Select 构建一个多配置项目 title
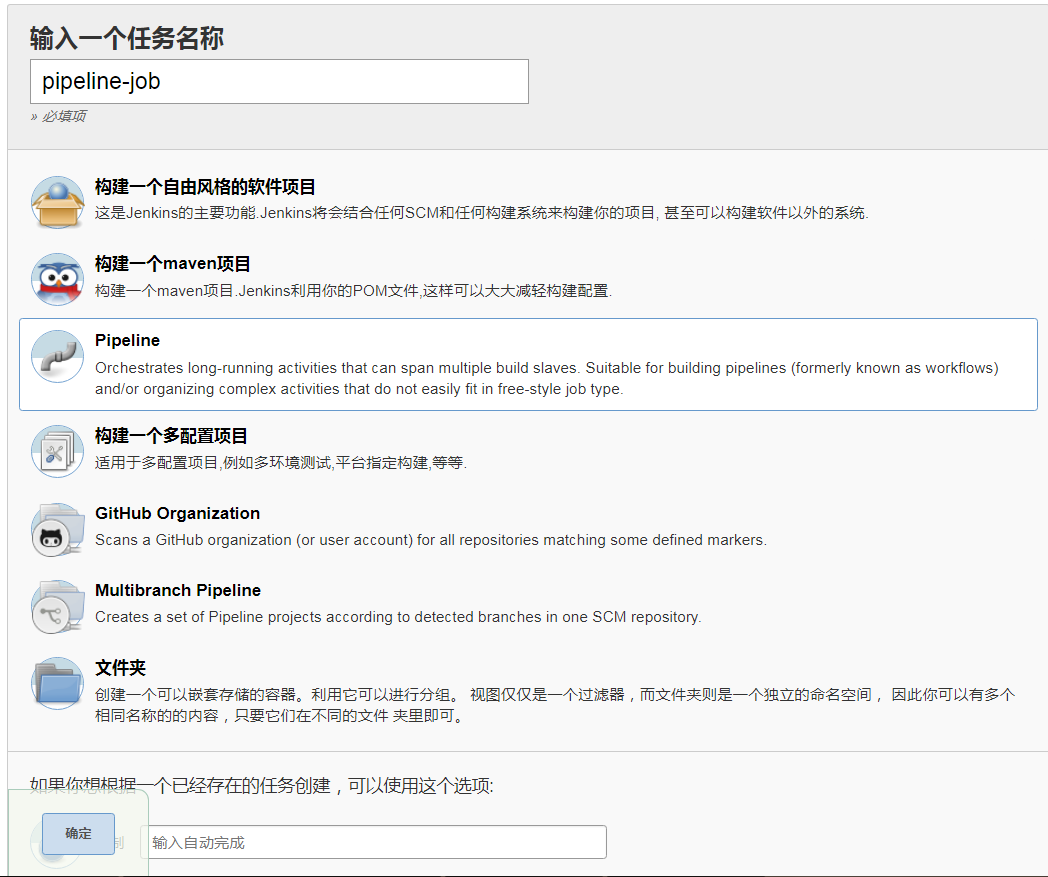This screenshot has height=877, width=1048. click(171, 436)
